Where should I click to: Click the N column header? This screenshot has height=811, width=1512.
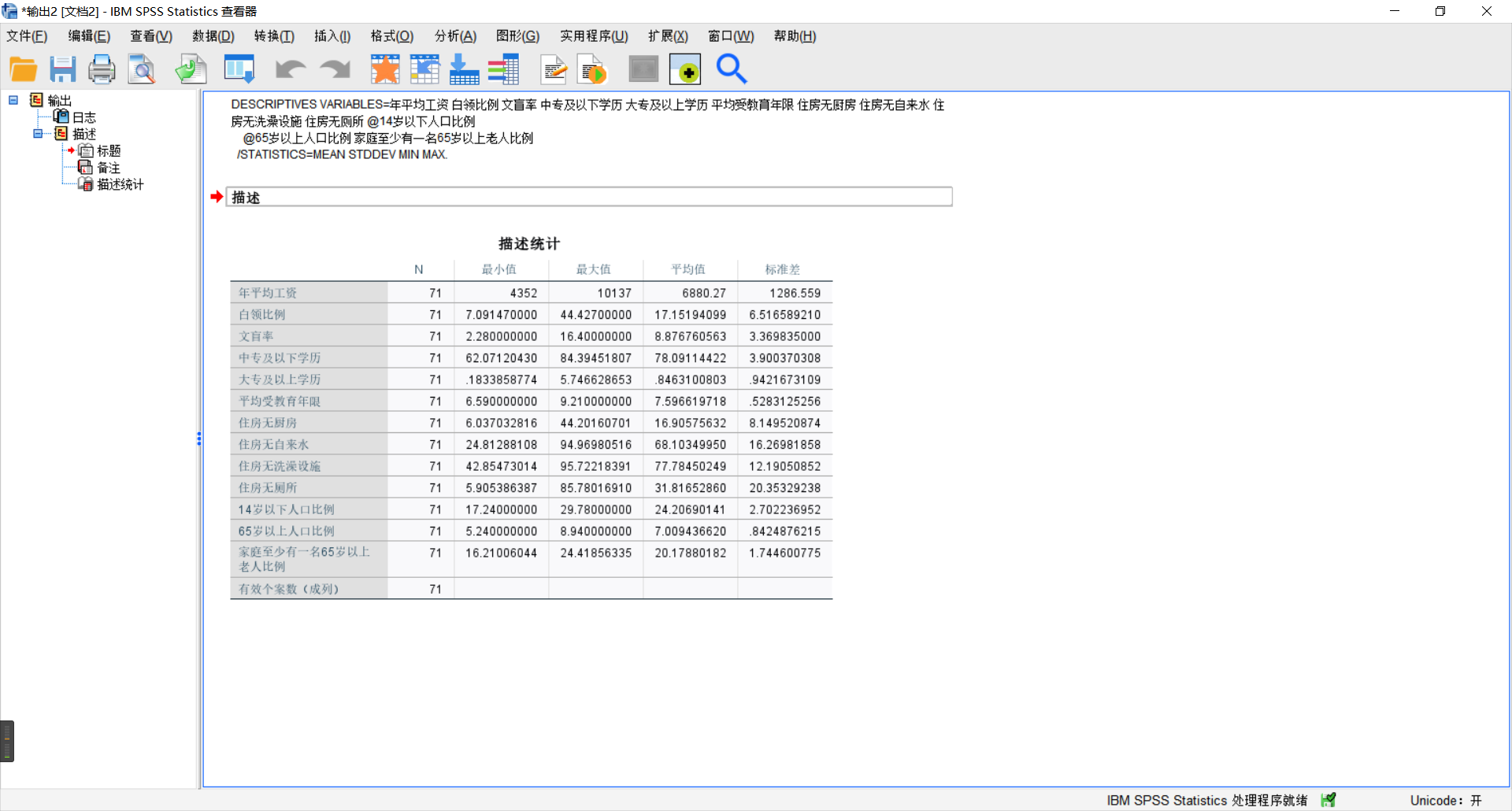click(419, 269)
